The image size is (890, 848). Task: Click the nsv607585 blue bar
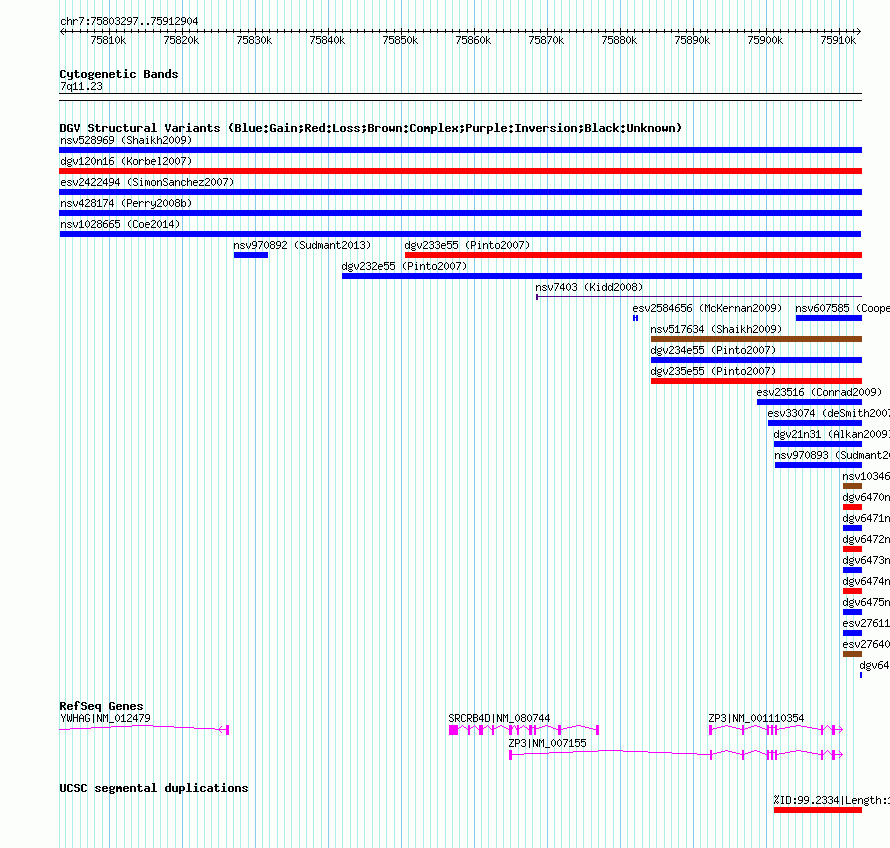click(829, 318)
